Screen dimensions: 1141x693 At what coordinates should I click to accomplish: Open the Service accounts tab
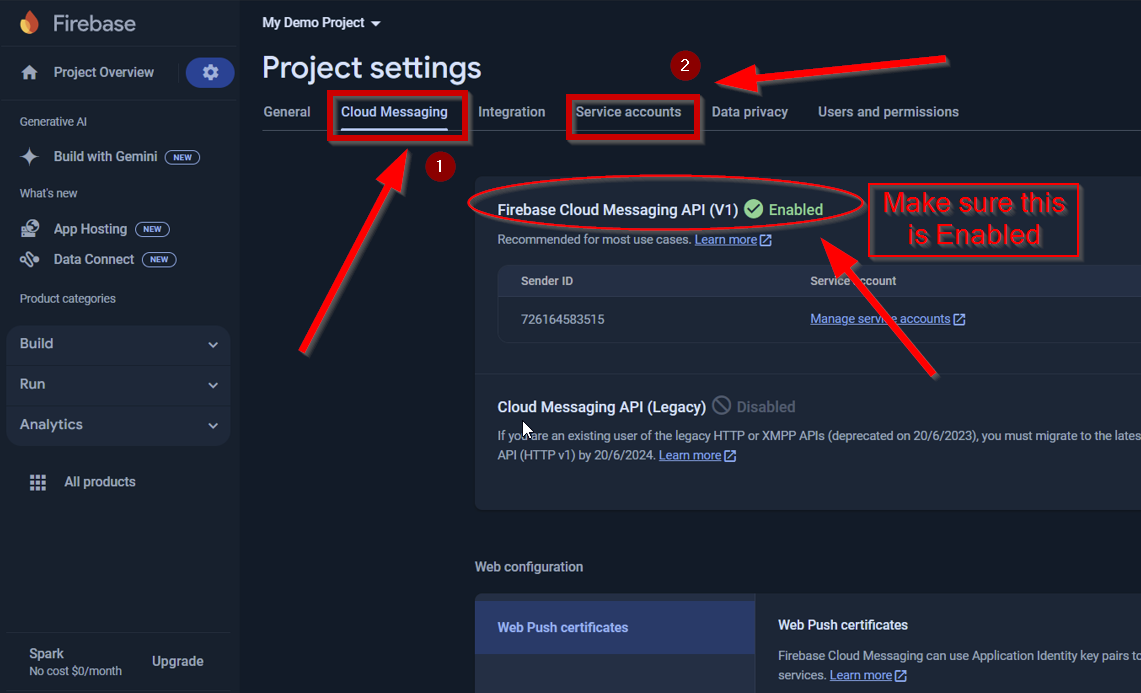628,112
